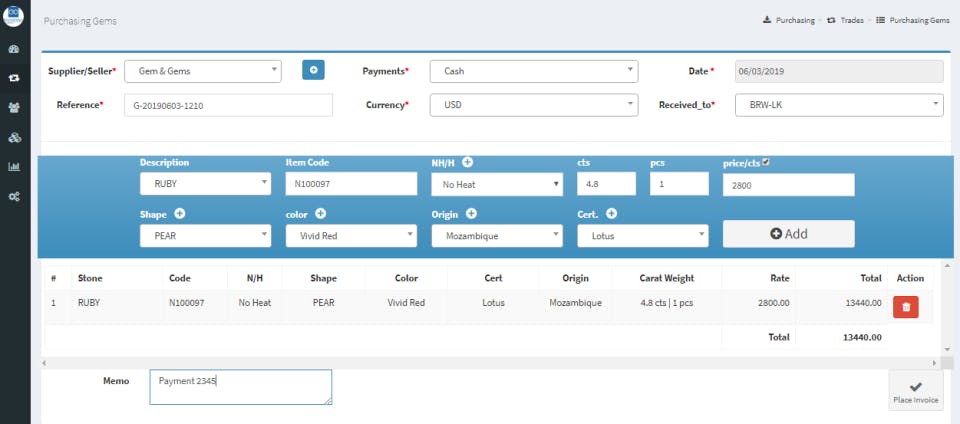The width and height of the screenshot is (960, 424).
Task: Open the users group icon in sidebar
Action: (15, 108)
